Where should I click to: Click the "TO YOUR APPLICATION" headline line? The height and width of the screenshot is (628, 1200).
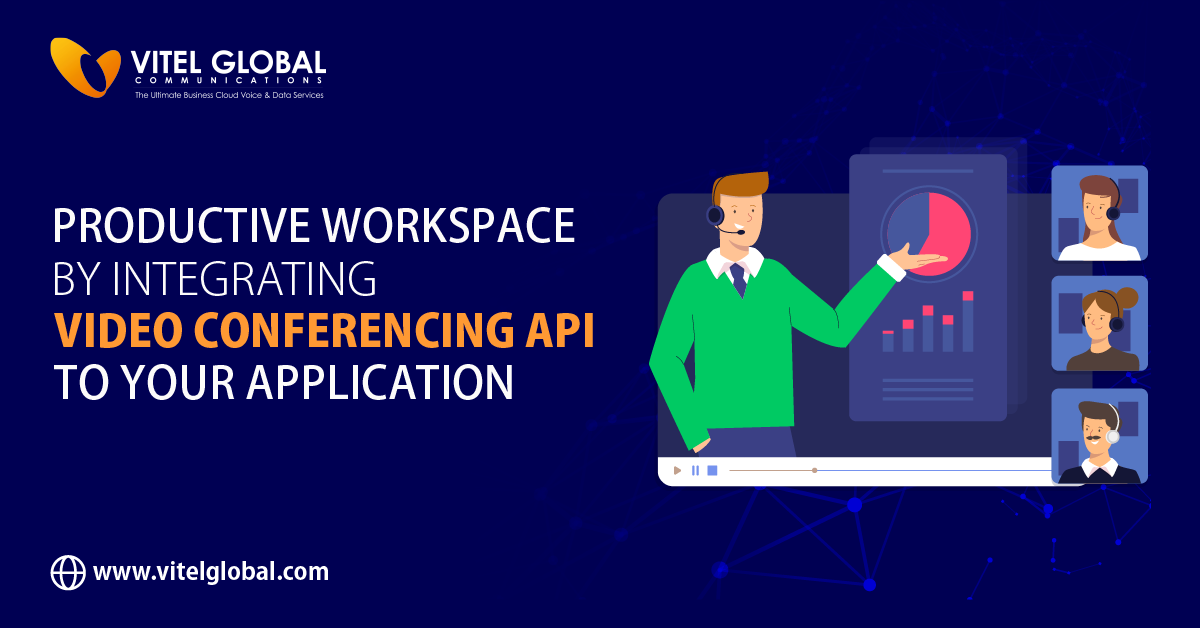(x=283, y=382)
